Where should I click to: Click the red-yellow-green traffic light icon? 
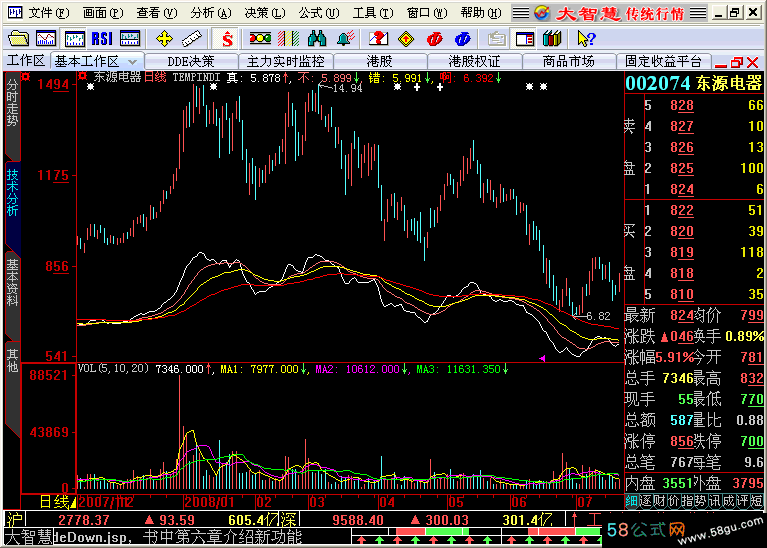point(260,38)
